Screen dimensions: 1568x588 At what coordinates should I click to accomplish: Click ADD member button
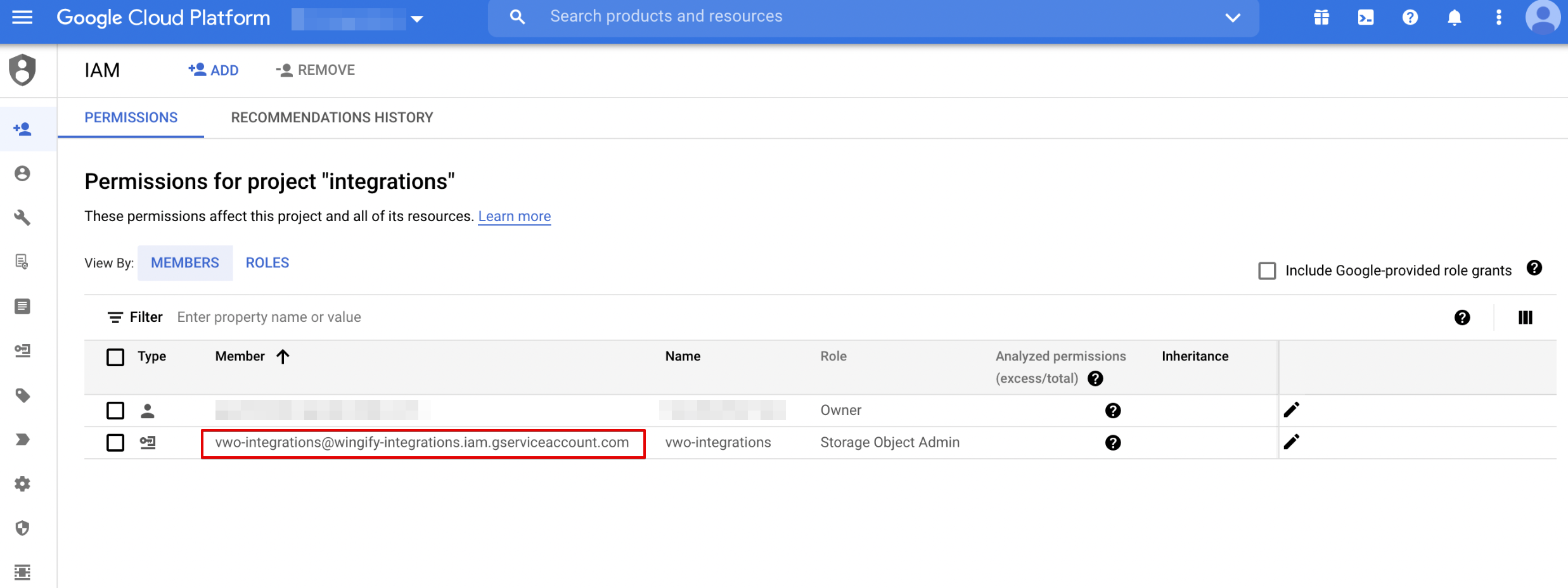click(214, 70)
